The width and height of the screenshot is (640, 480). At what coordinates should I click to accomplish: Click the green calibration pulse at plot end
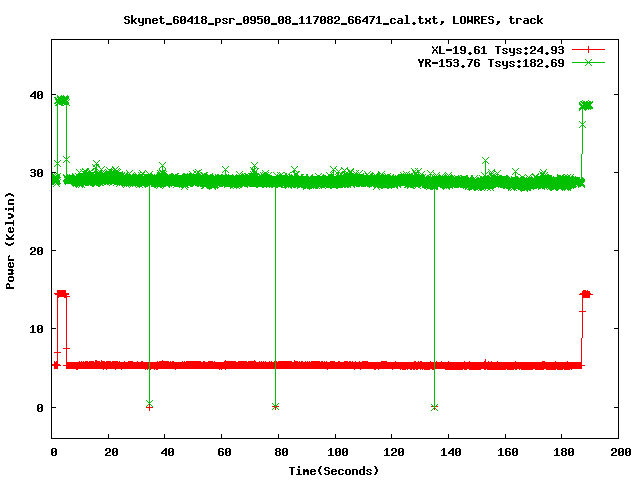586,106
